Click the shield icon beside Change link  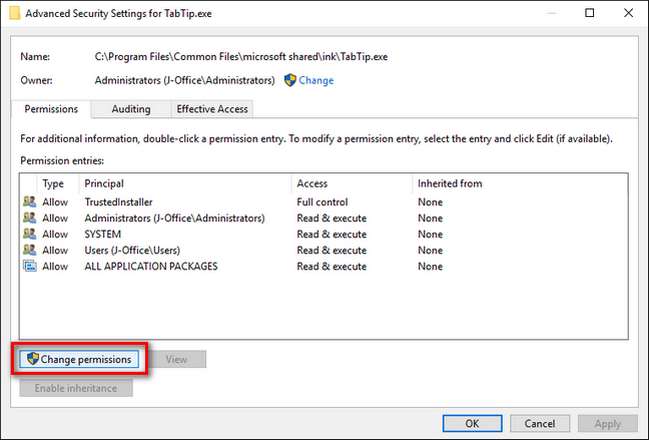[290, 80]
